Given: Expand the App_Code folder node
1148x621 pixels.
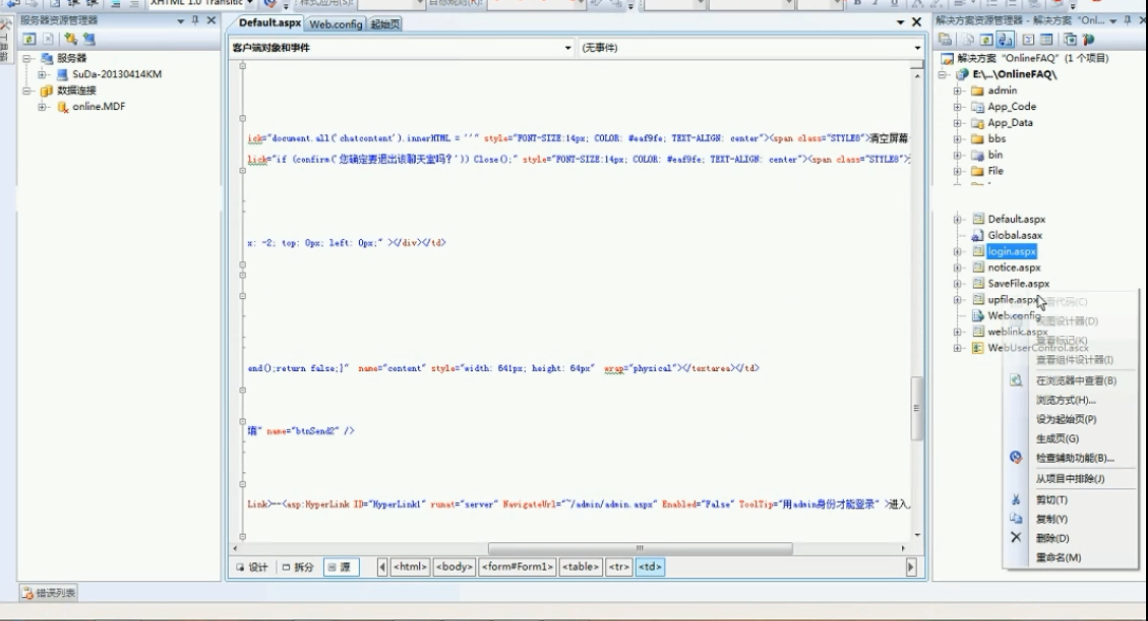Looking at the screenshot, I should (958, 107).
